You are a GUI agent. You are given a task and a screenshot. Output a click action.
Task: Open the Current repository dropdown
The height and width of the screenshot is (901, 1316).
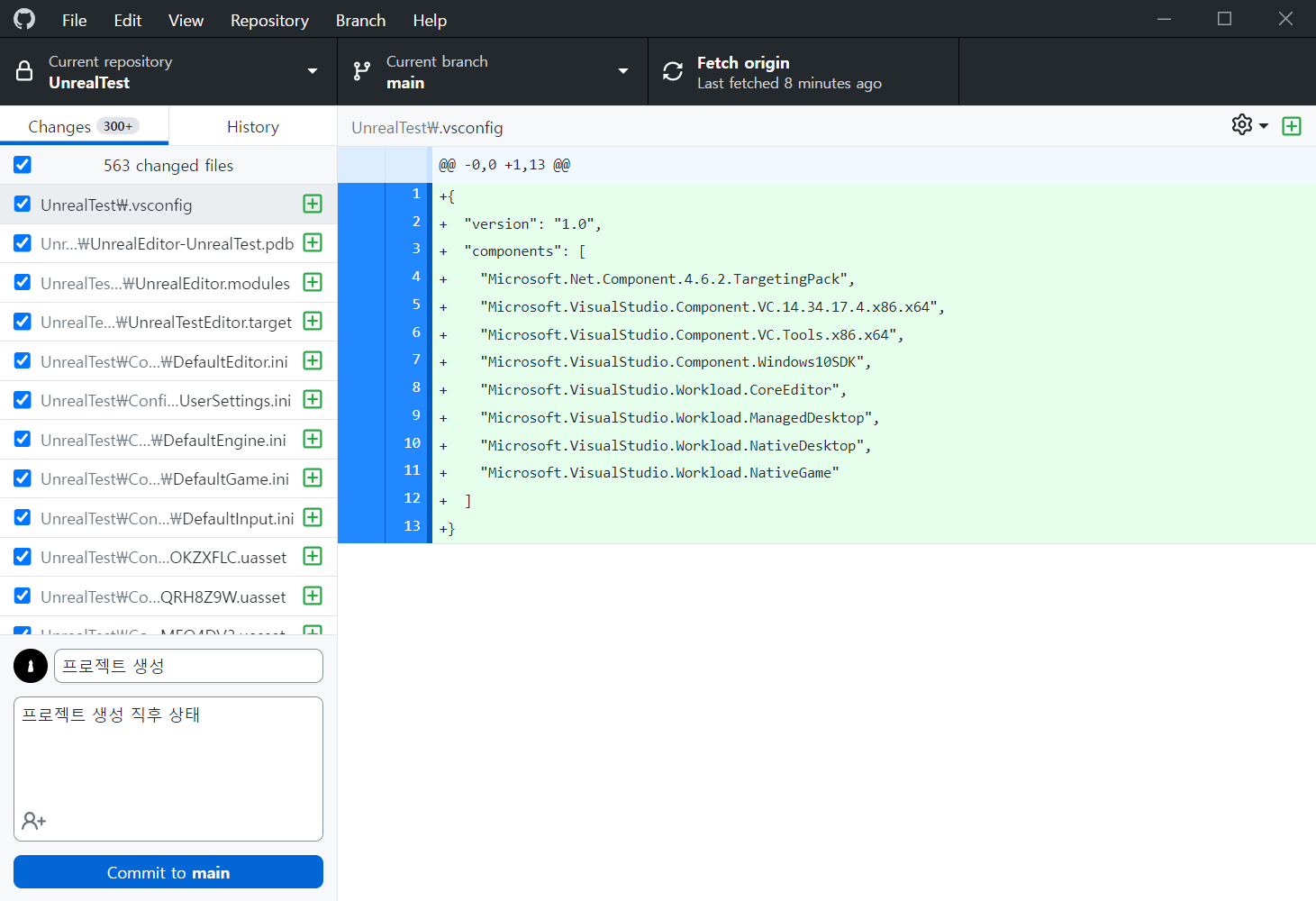[168, 71]
